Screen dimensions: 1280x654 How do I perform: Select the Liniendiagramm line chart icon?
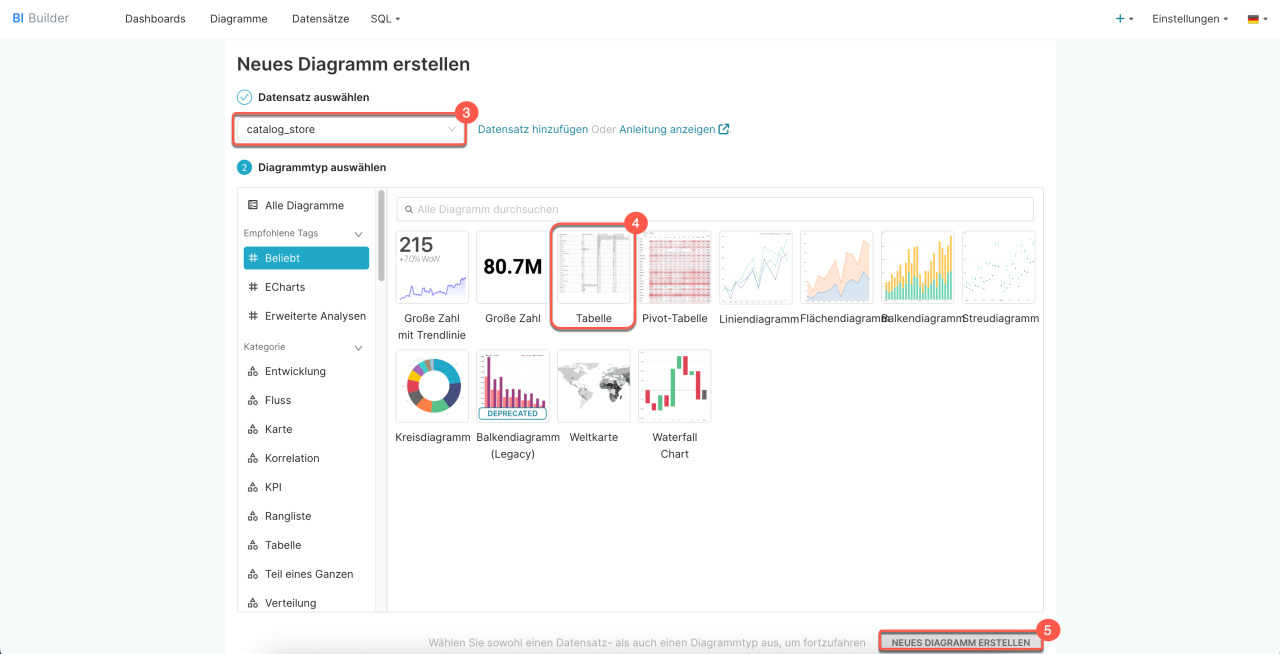(755, 268)
